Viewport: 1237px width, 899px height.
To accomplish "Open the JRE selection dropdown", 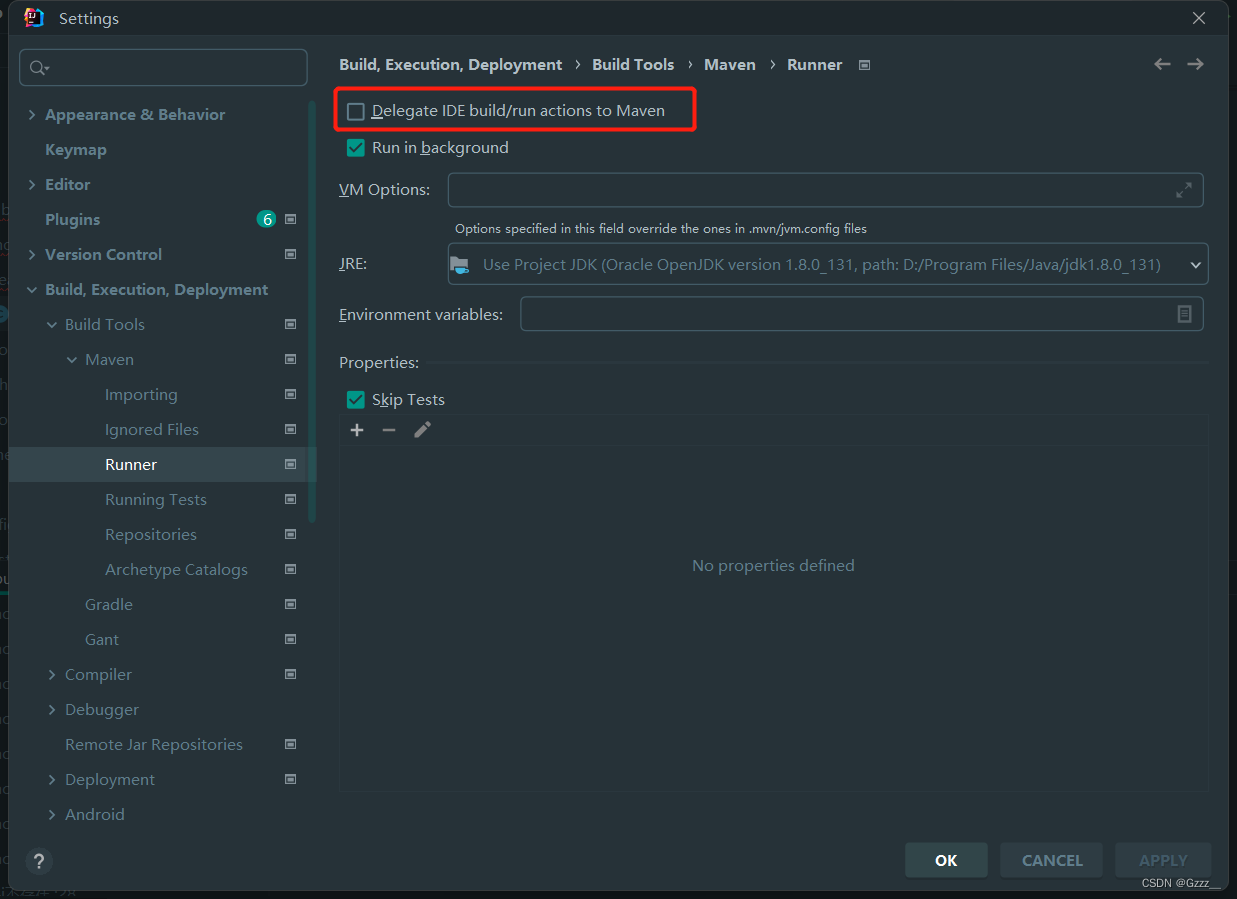I will click(1195, 264).
